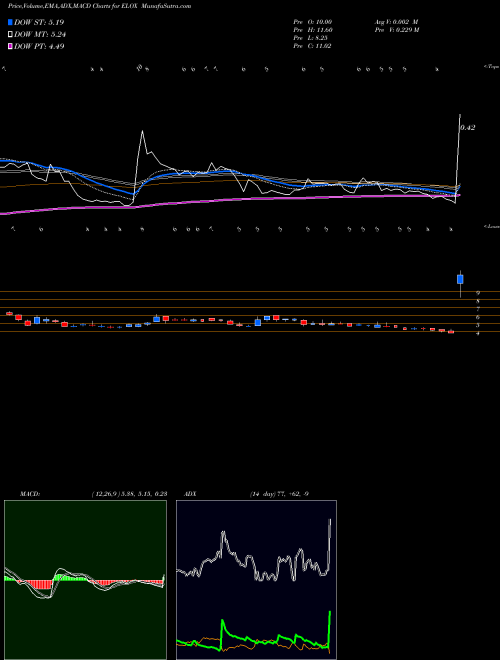Click the MACD (12,26,9) values text
Viewport: 500px width, 660px height.
coord(130,494)
